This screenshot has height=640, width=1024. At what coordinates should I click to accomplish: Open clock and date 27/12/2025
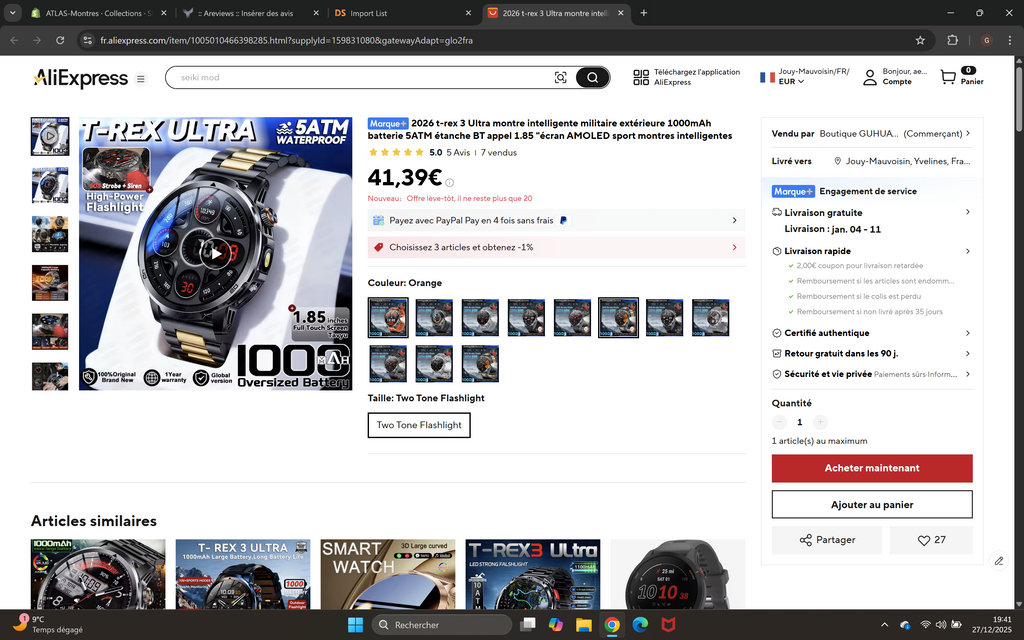991,625
